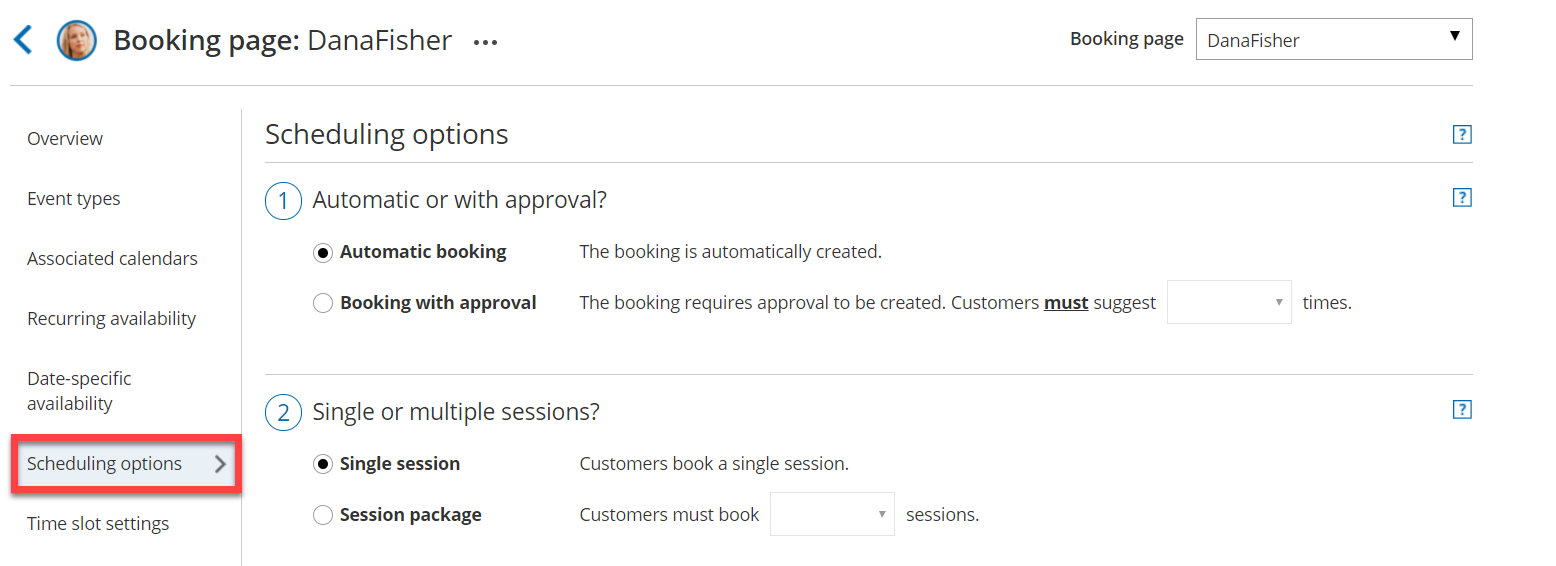1556x566 pixels.
Task: Expand the number of sessions dropdown
Action: click(832, 514)
